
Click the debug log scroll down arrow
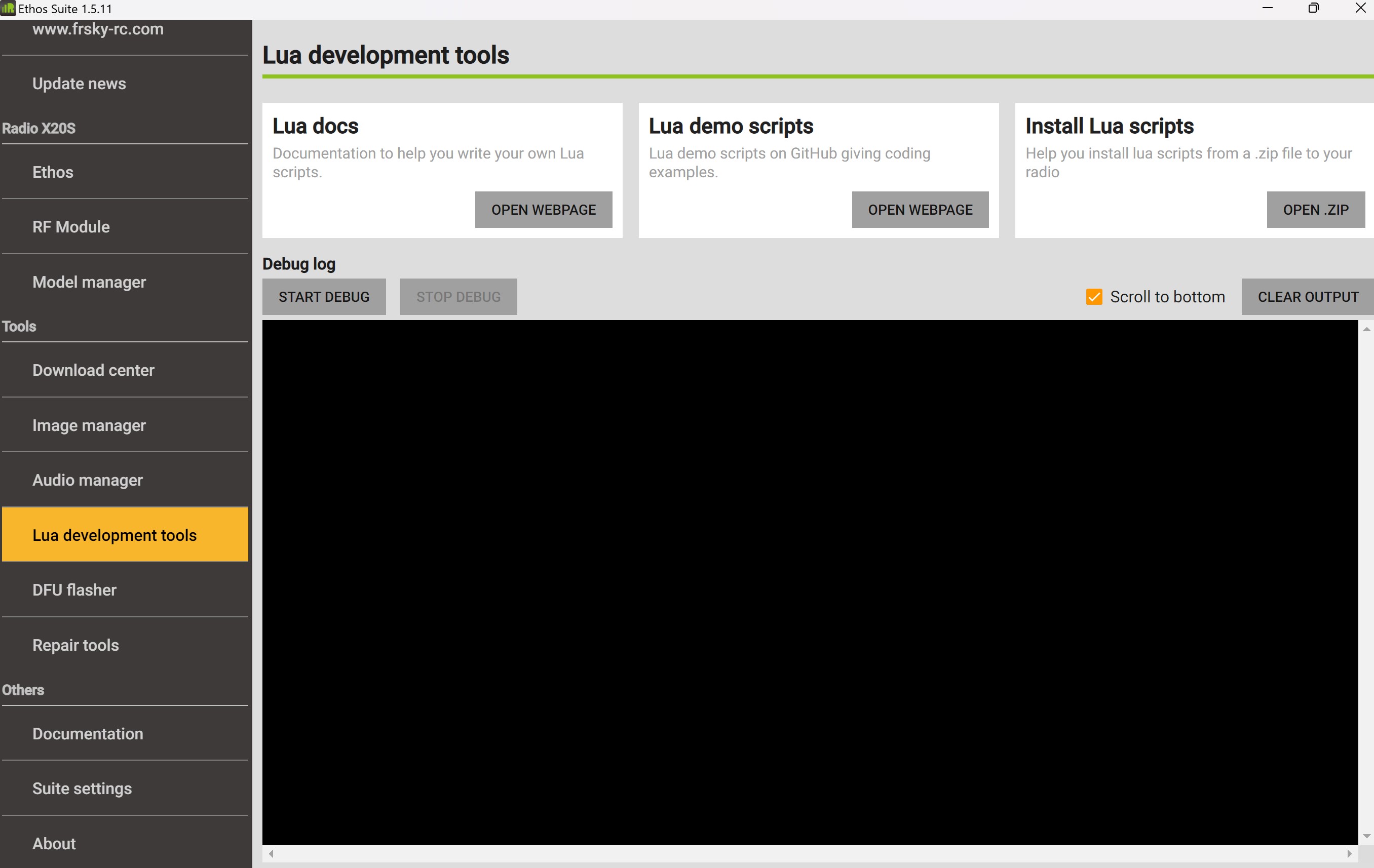[1366, 836]
